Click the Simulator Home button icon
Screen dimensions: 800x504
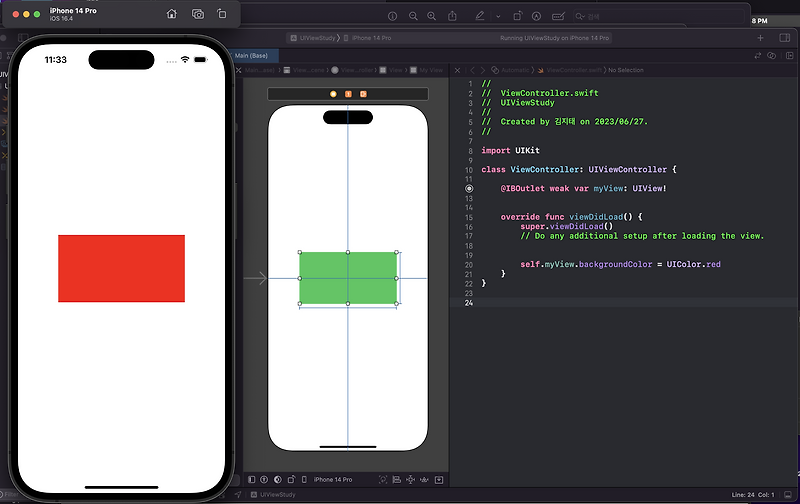[x=172, y=14]
